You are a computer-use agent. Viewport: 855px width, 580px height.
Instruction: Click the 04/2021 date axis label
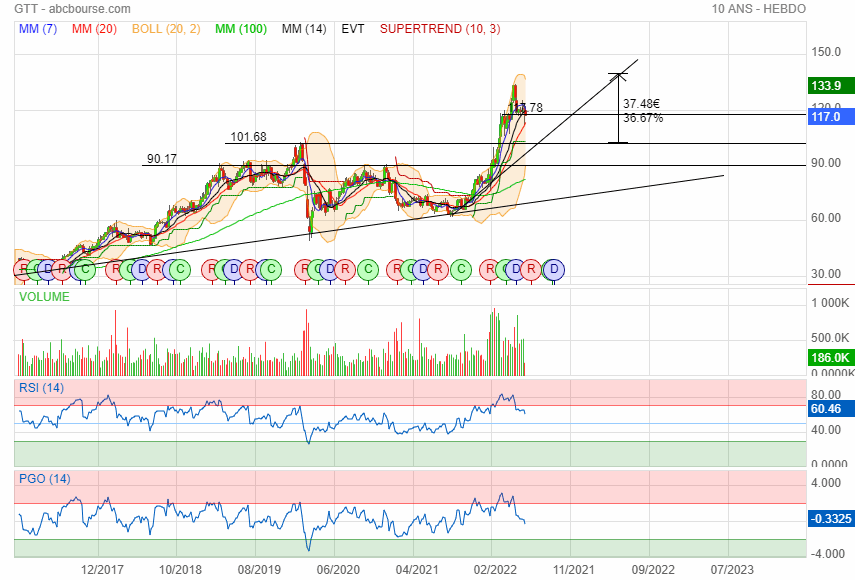point(417,570)
